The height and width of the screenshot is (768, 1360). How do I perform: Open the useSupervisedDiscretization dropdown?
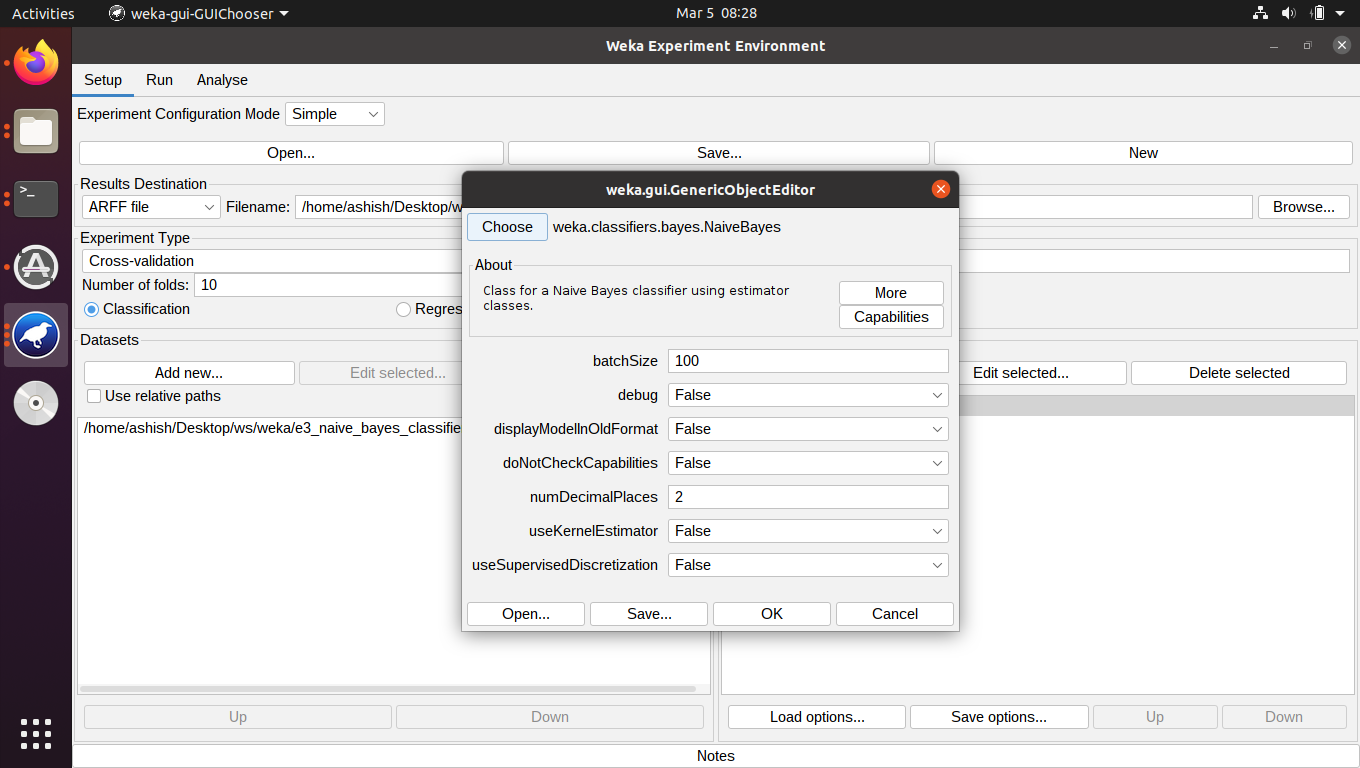pos(808,565)
